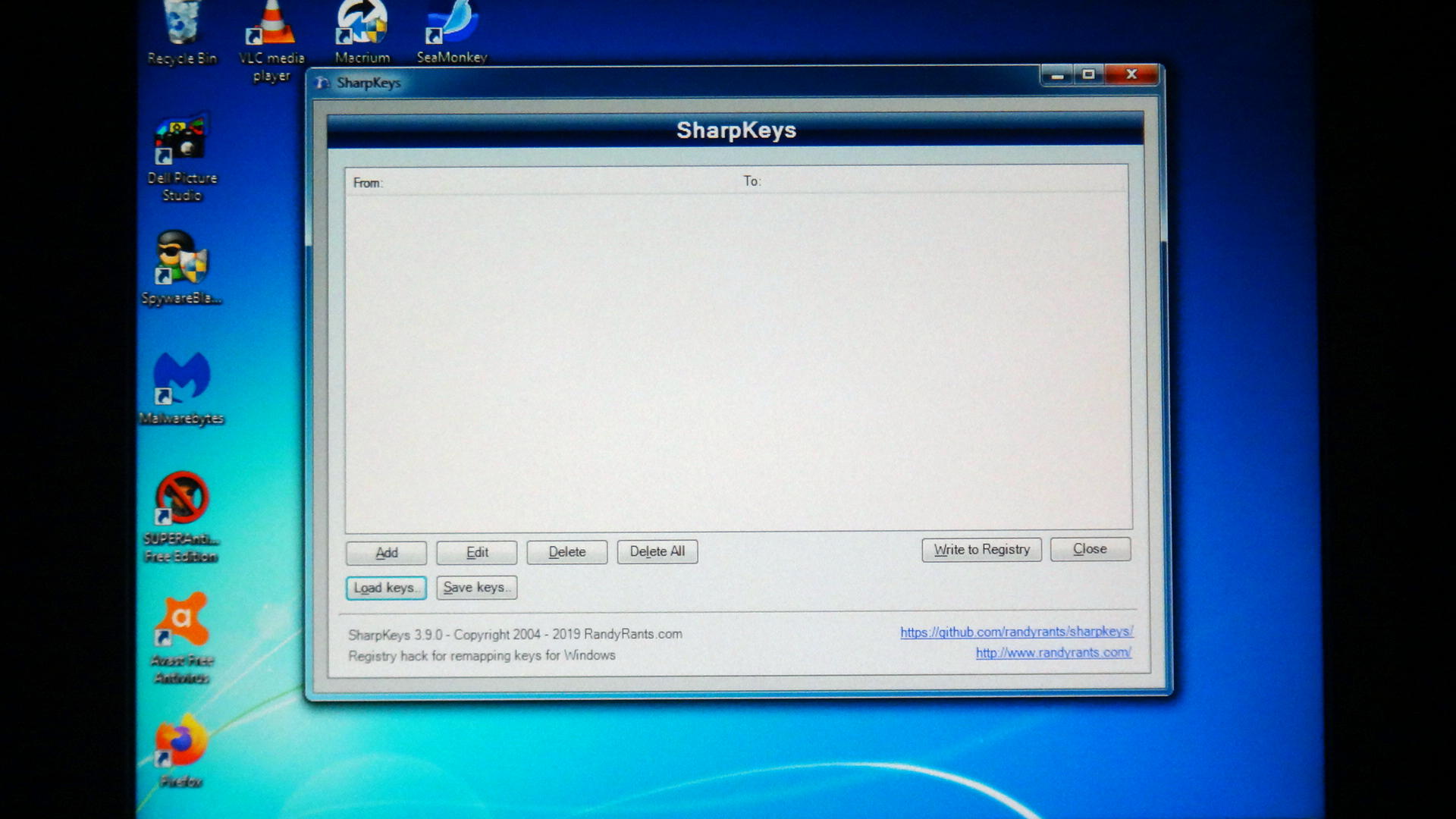This screenshot has height=819, width=1456.
Task: Open Dell Picture Studio shortcut
Action: point(182,159)
